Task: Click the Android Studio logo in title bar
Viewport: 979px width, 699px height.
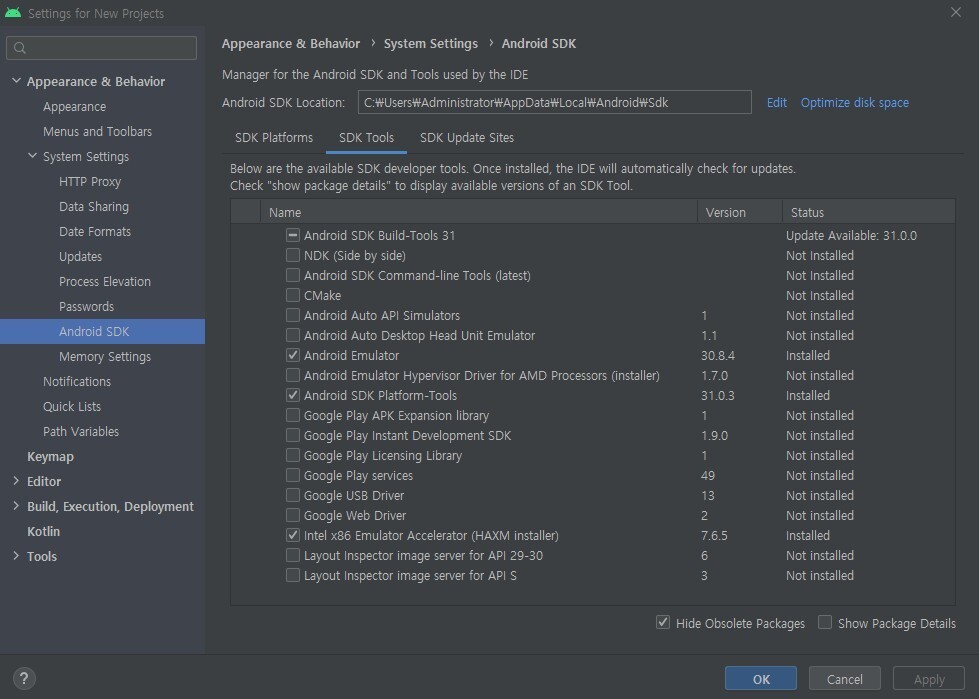Action: coord(12,12)
